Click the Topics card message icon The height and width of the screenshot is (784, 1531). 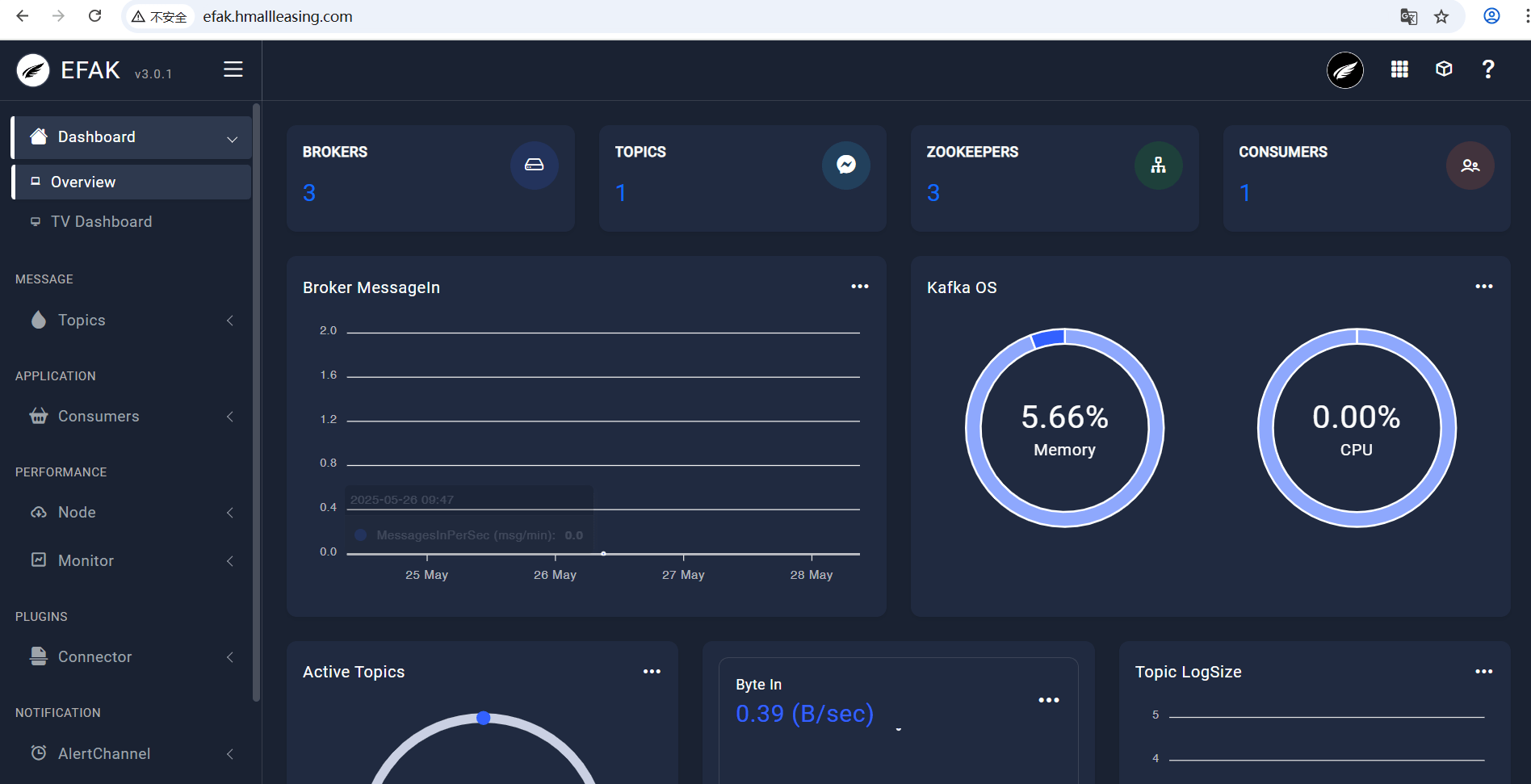coord(845,166)
